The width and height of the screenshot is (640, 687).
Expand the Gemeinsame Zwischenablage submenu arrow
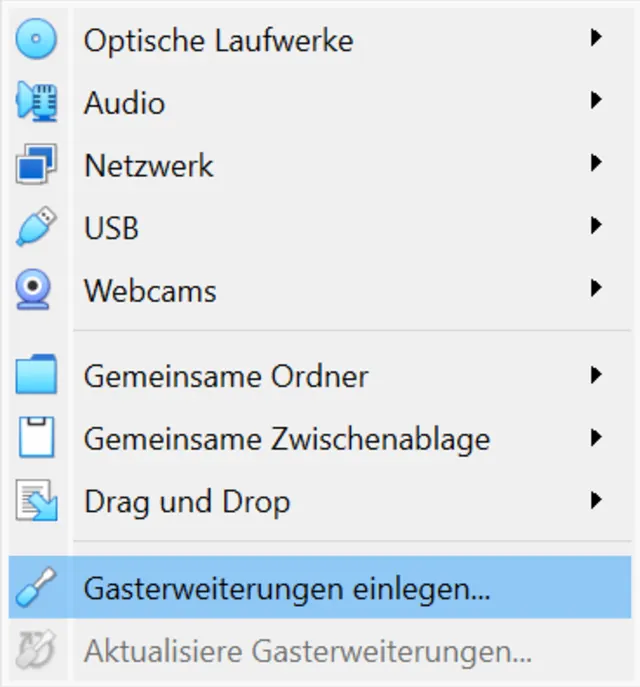[x=596, y=437]
